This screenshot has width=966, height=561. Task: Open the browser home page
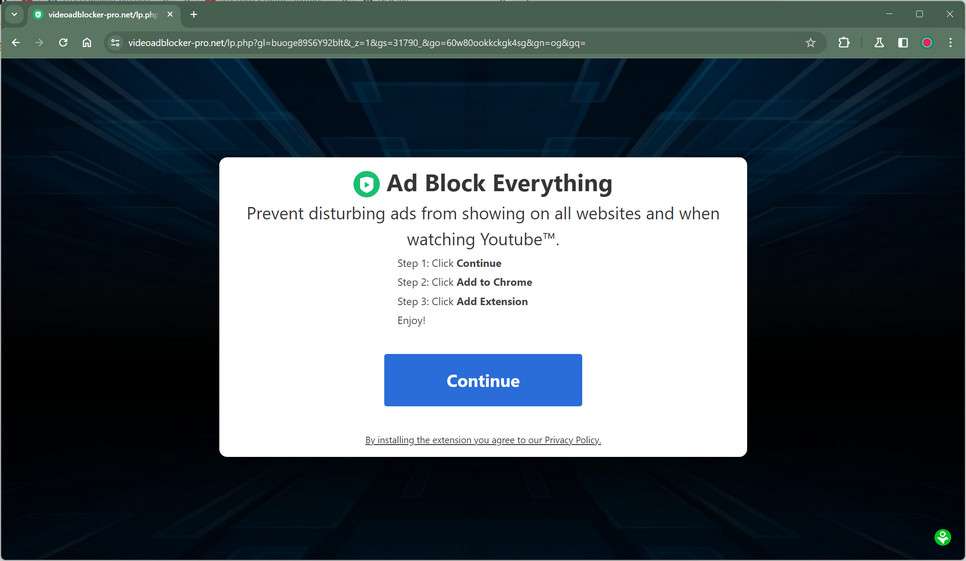click(87, 42)
